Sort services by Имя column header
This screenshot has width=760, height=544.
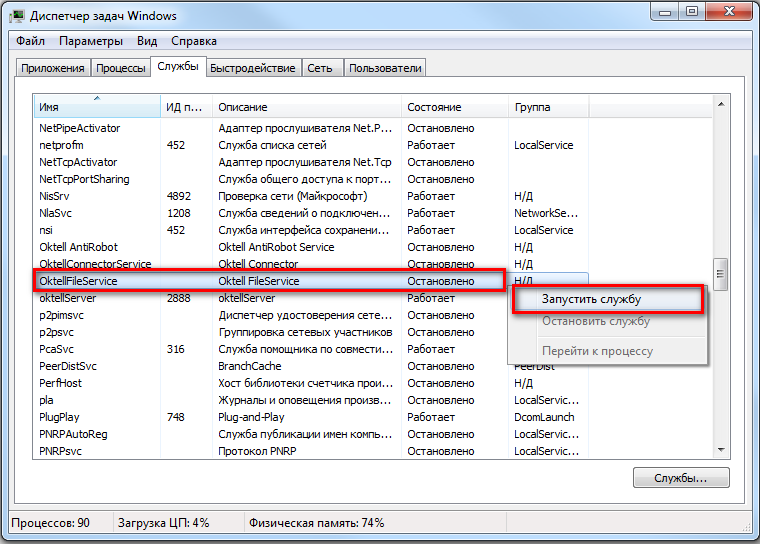click(96, 107)
